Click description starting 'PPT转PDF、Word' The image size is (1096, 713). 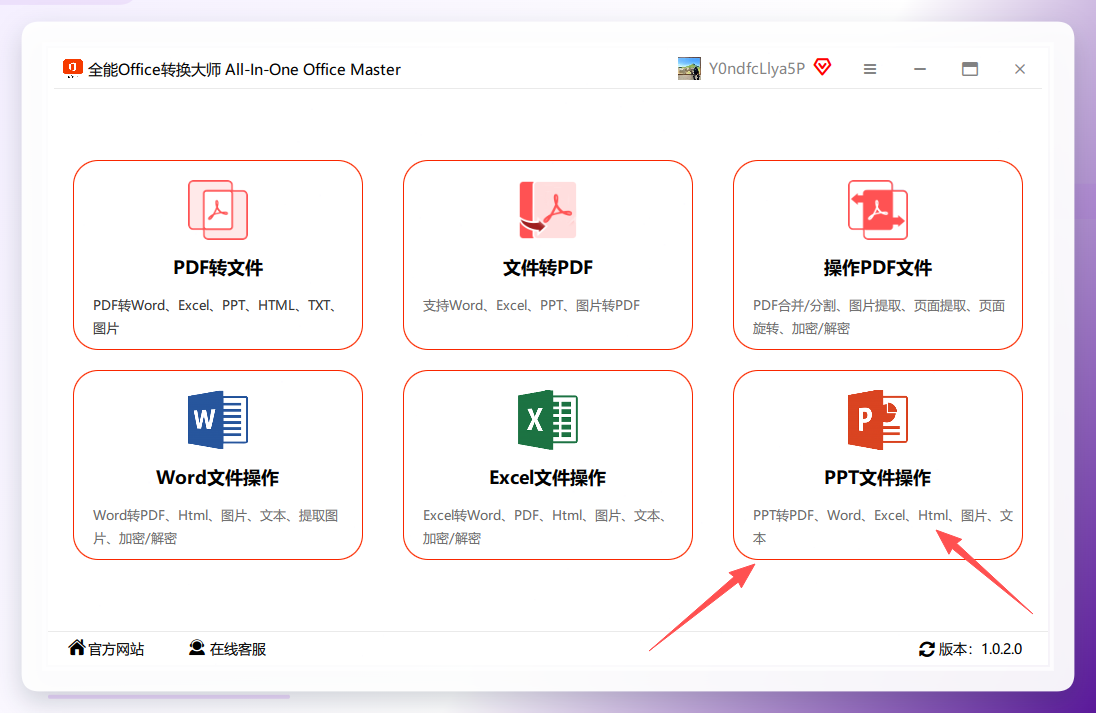[x=883, y=526]
